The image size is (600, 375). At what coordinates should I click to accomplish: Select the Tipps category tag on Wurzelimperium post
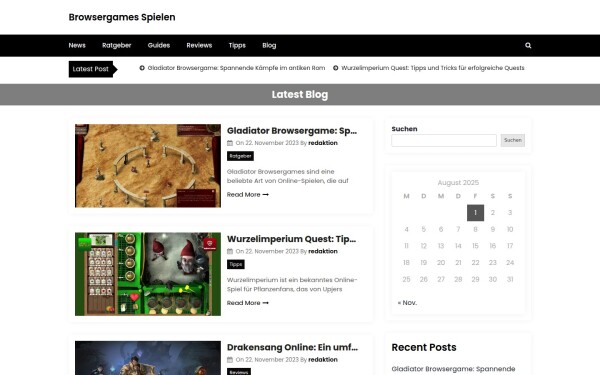tap(236, 264)
